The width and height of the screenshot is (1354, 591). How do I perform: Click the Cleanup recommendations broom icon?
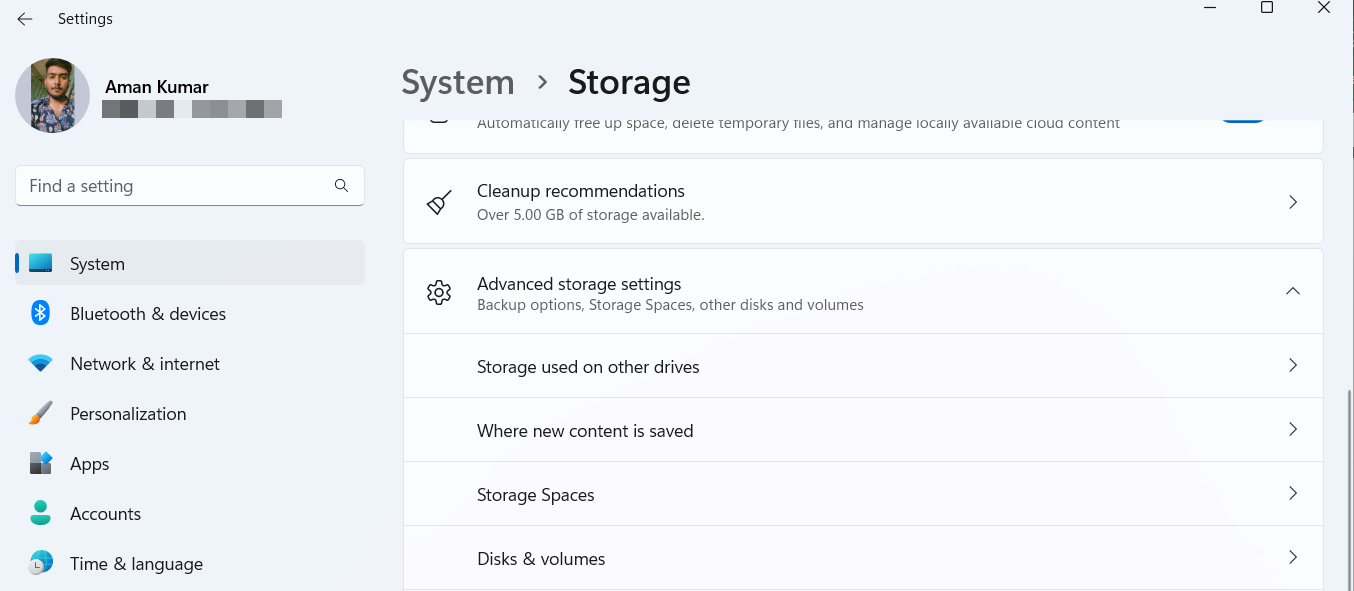(x=439, y=202)
